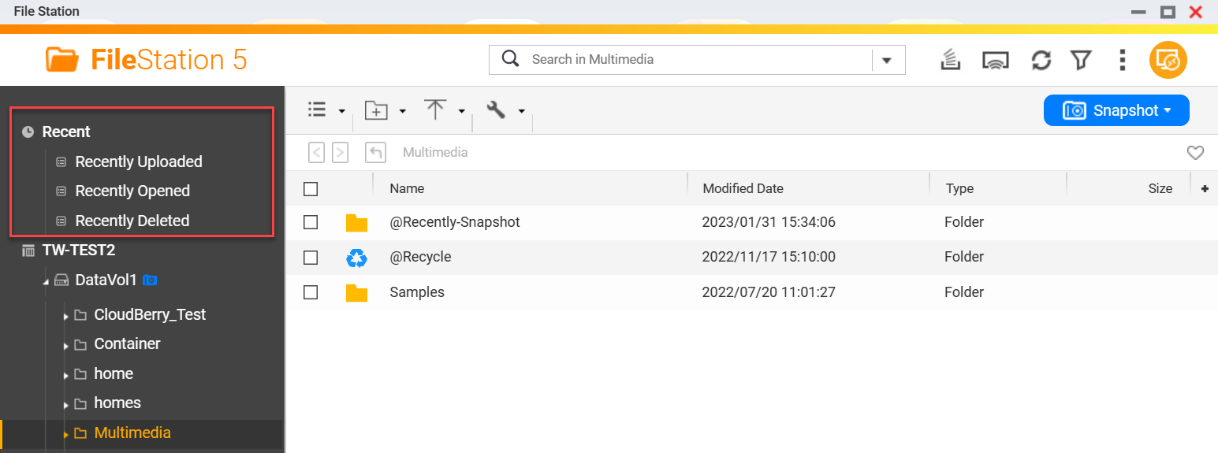Image resolution: width=1218 pixels, height=453 pixels.
Task: Expand the homes folder node
Action: click(66, 404)
